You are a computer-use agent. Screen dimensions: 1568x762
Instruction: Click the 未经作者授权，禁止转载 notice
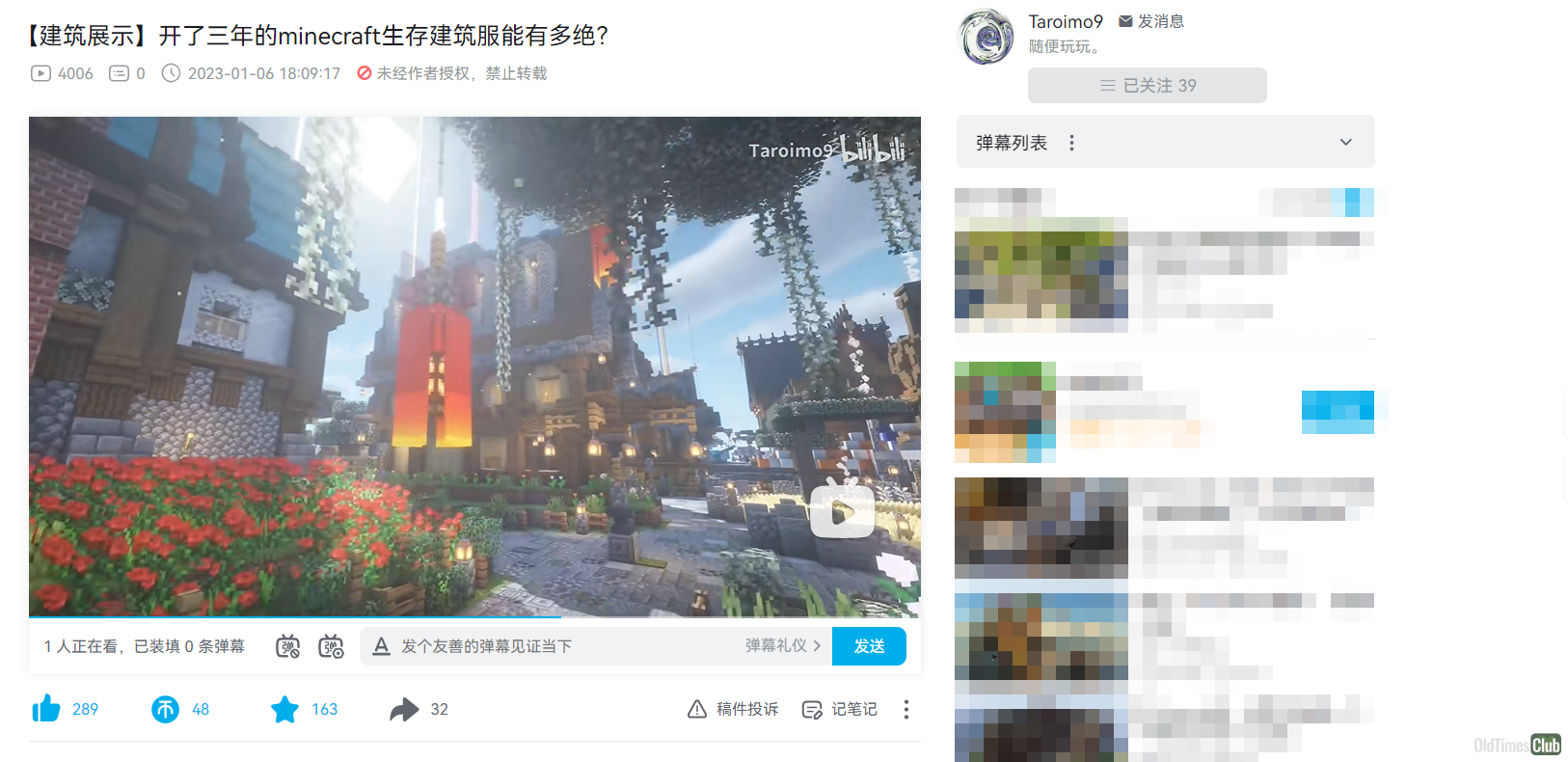(451, 73)
